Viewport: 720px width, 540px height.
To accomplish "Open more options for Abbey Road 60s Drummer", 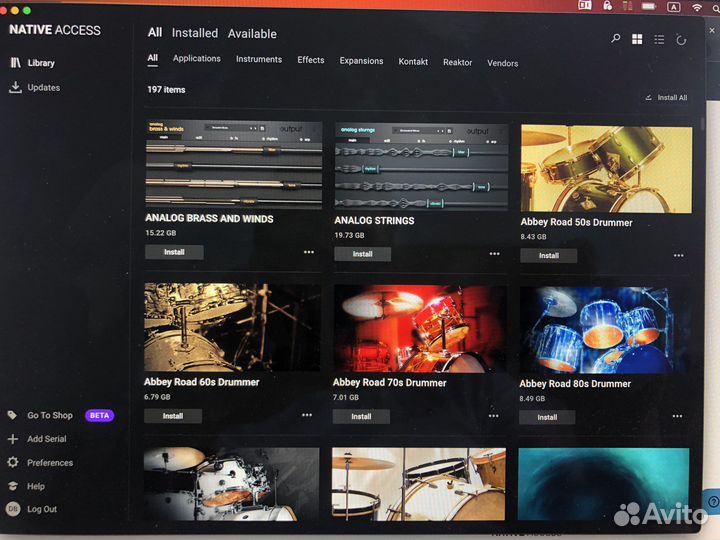I will [308, 415].
